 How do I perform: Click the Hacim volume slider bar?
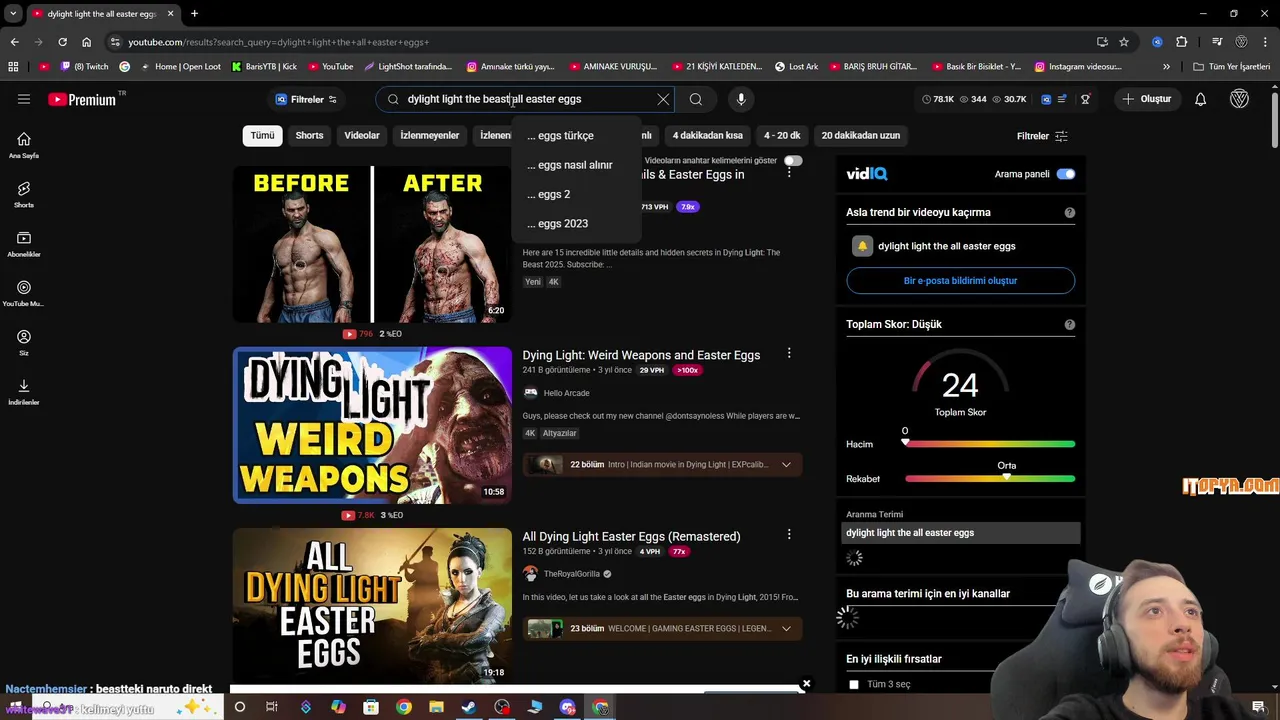[990, 444]
